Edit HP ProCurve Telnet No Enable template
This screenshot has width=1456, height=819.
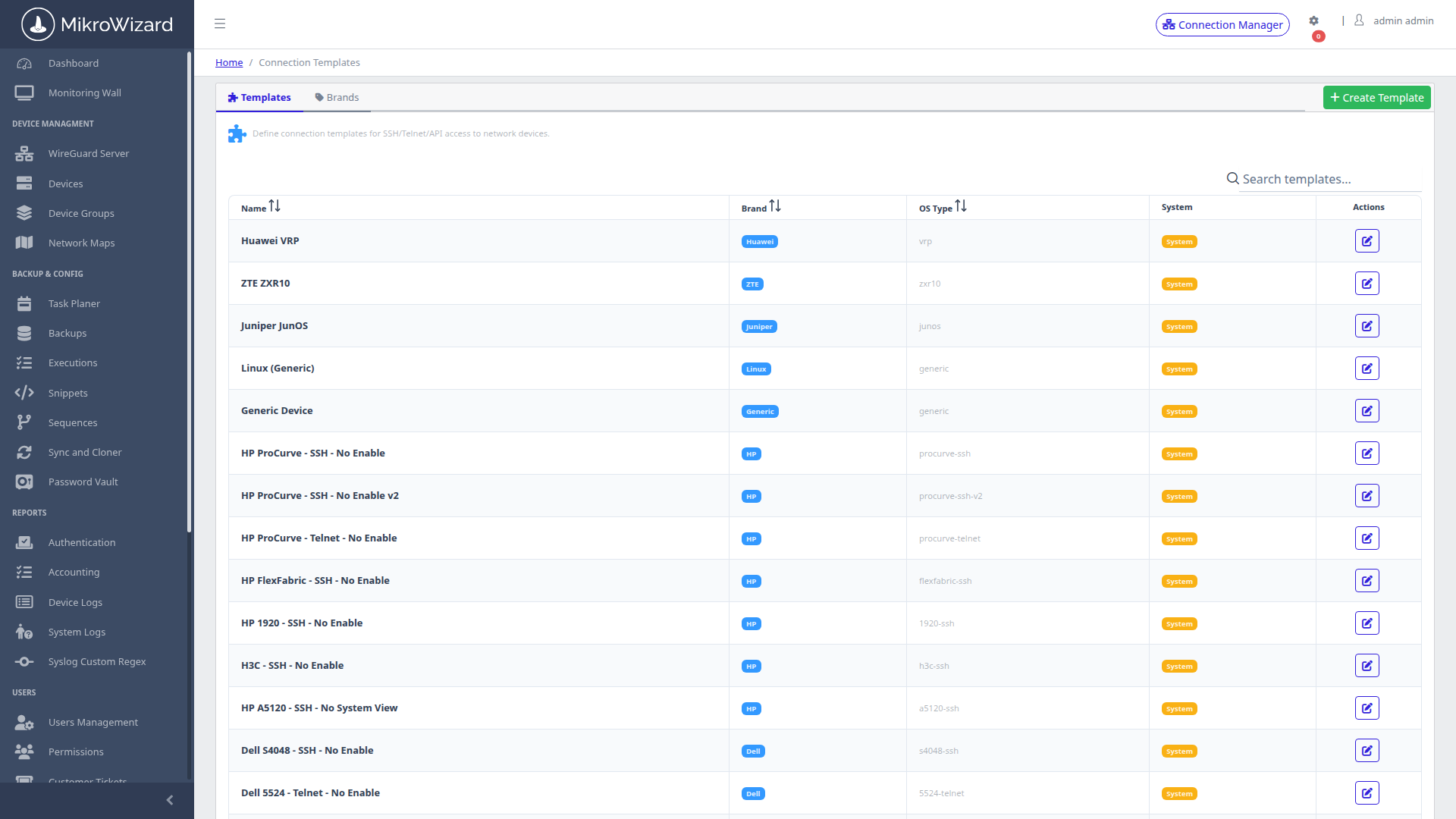(x=1367, y=538)
